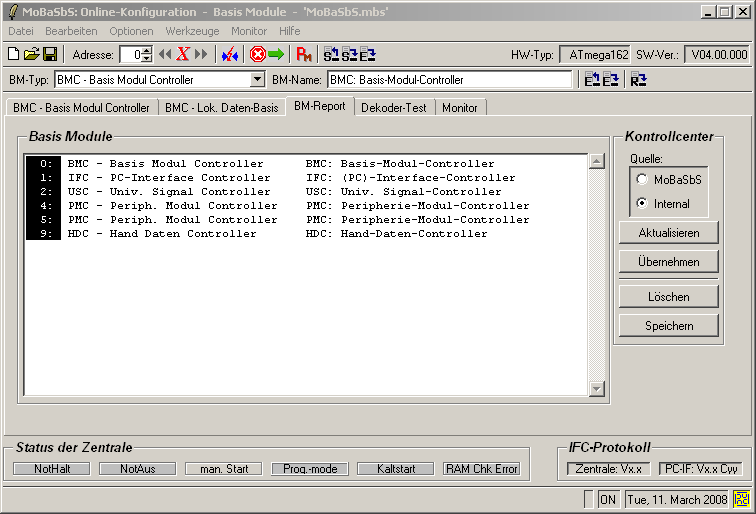This screenshot has height=514, width=756.
Task: Click the double left arrow icon
Action: 166,55
